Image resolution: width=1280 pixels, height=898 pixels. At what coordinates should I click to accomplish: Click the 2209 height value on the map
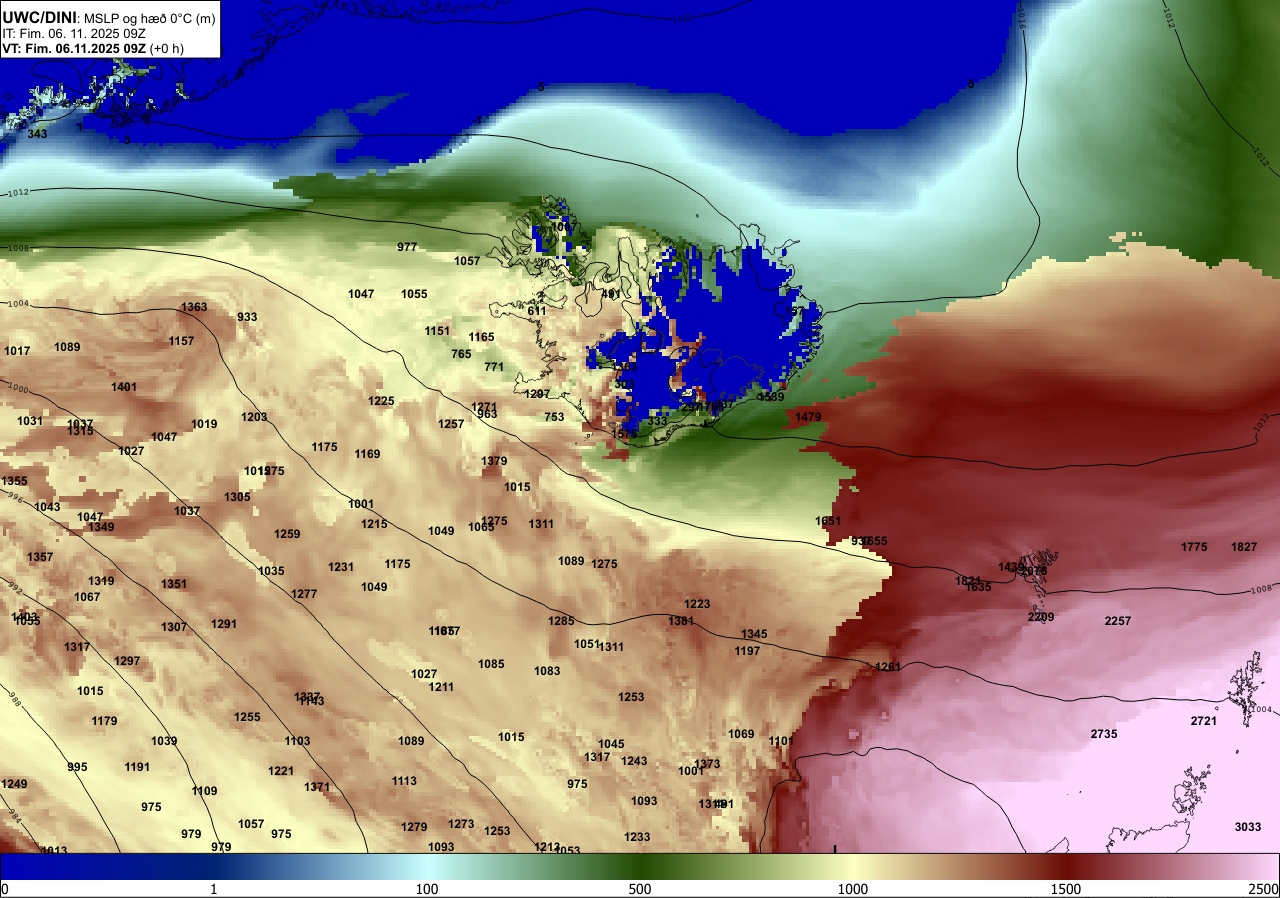click(1041, 617)
